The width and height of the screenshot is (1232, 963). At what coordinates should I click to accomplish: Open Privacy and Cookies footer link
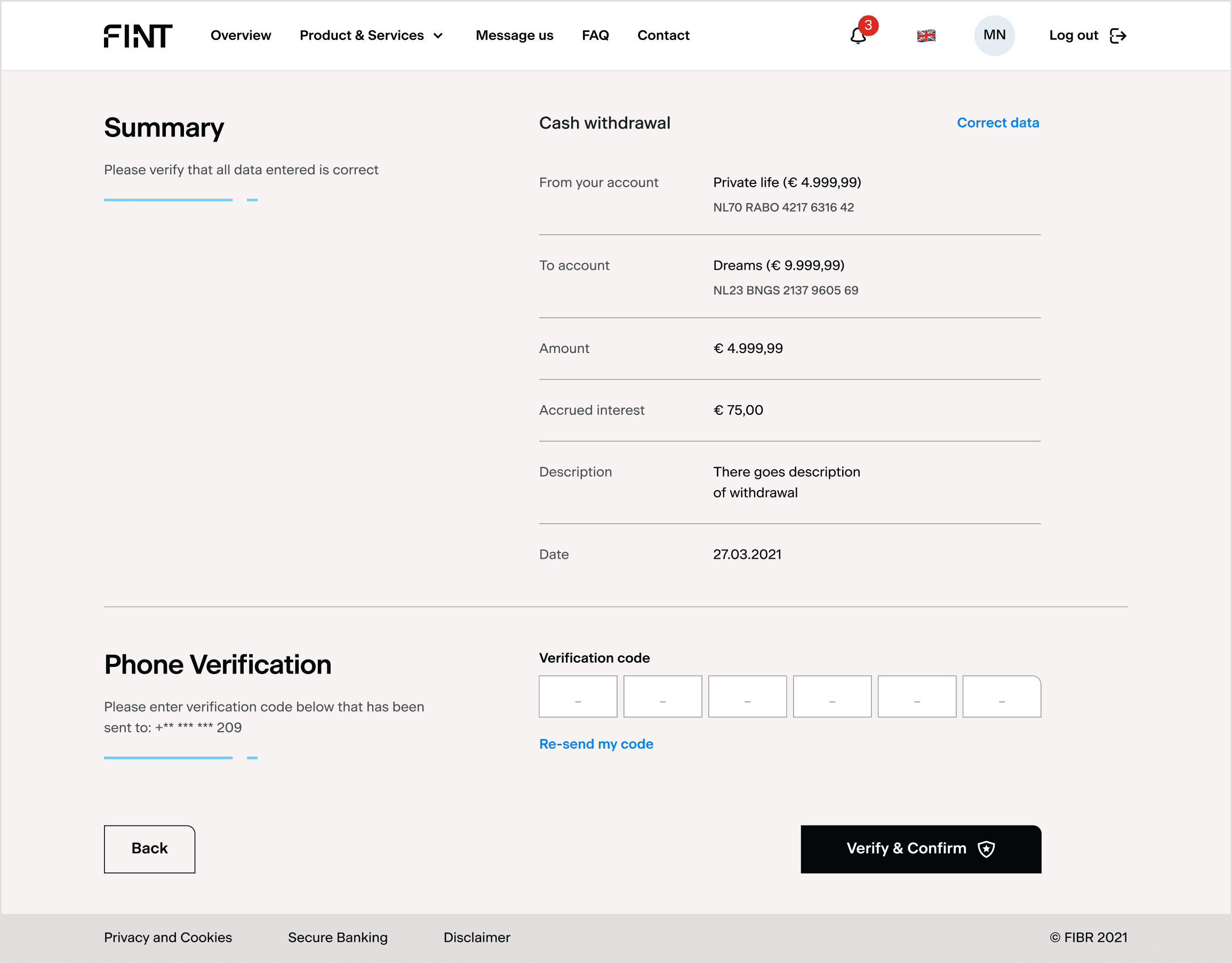coord(167,937)
